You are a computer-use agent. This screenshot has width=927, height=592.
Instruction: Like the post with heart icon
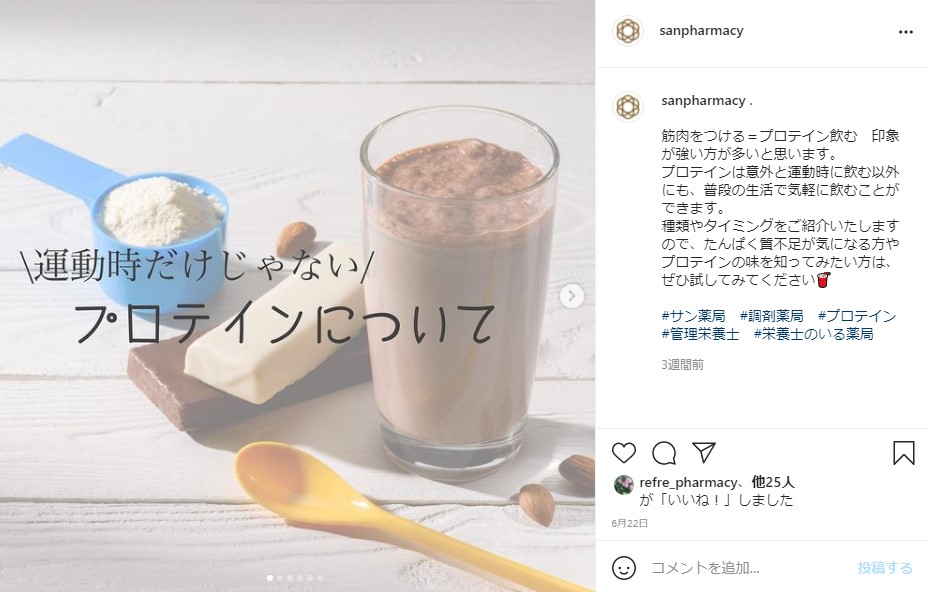click(624, 453)
